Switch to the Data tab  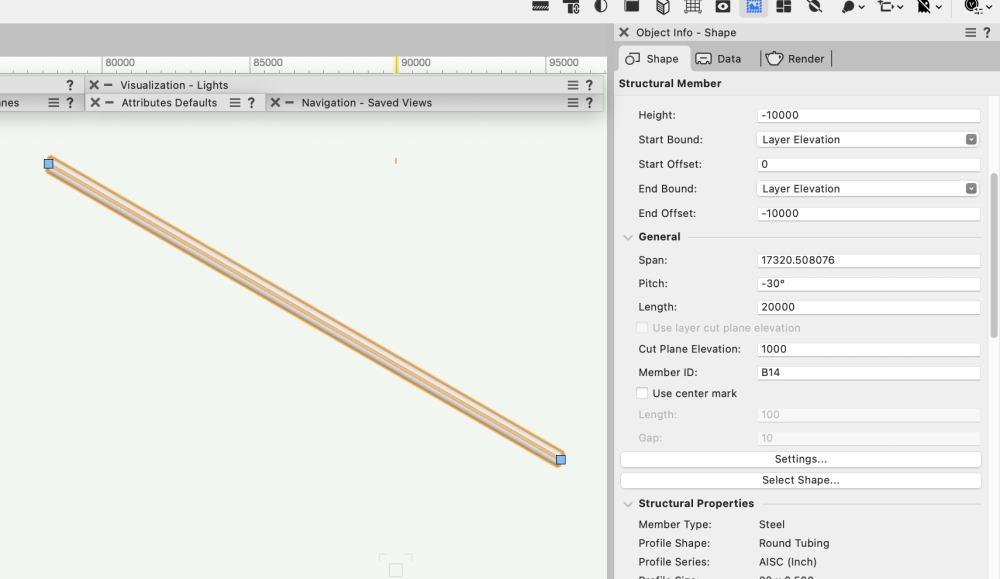721,58
